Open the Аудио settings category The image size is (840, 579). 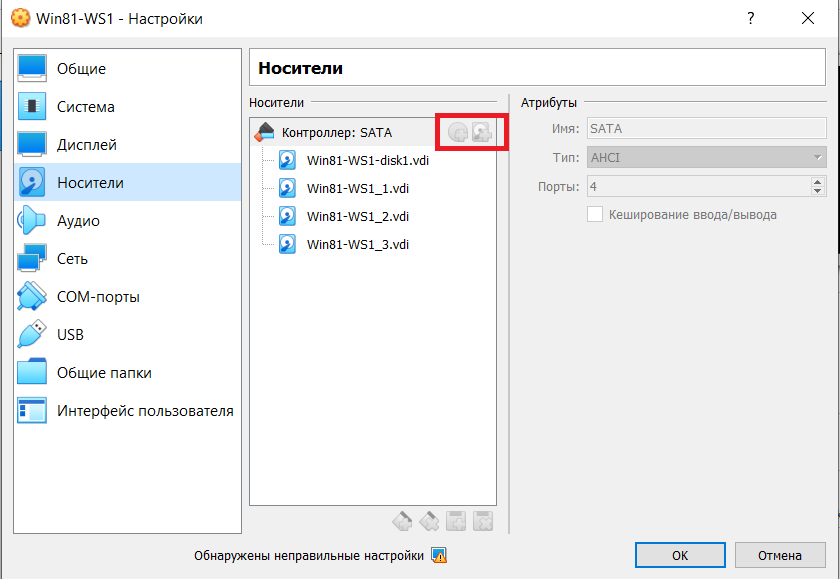tap(128, 221)
